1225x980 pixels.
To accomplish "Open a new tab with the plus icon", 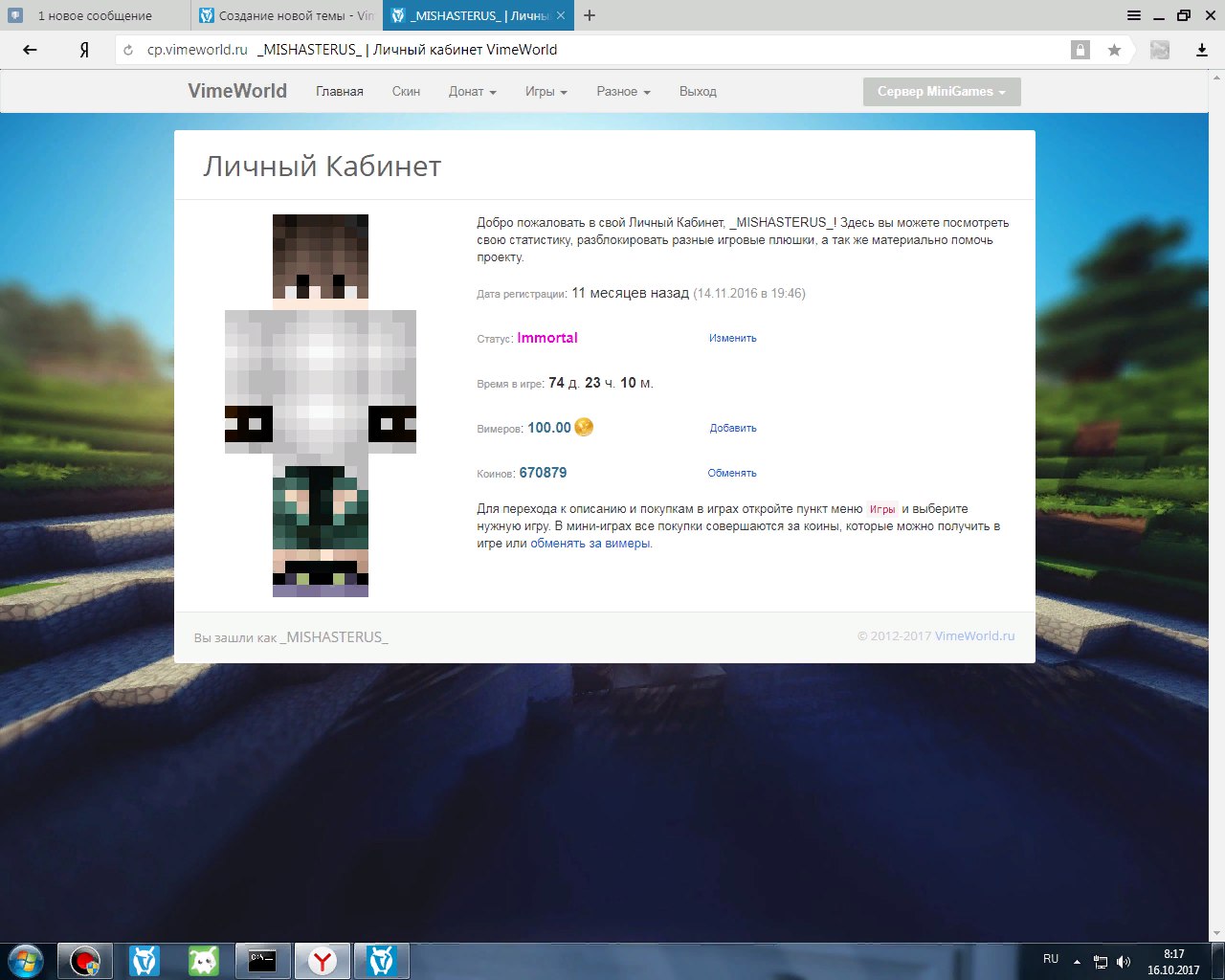I will [x=590, y=15].
